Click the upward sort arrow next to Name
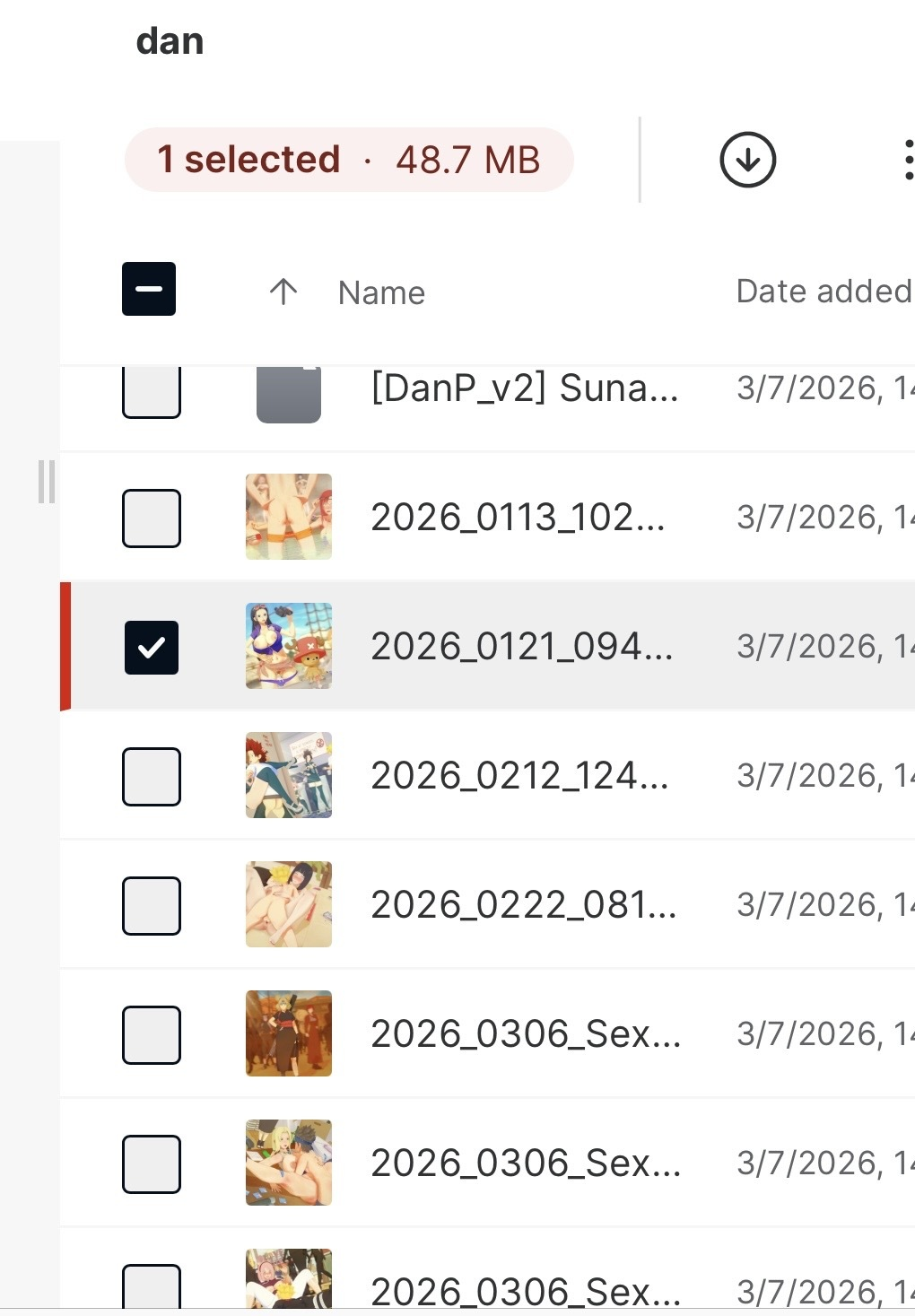The image size is (915, 1316). click(283, 292)
